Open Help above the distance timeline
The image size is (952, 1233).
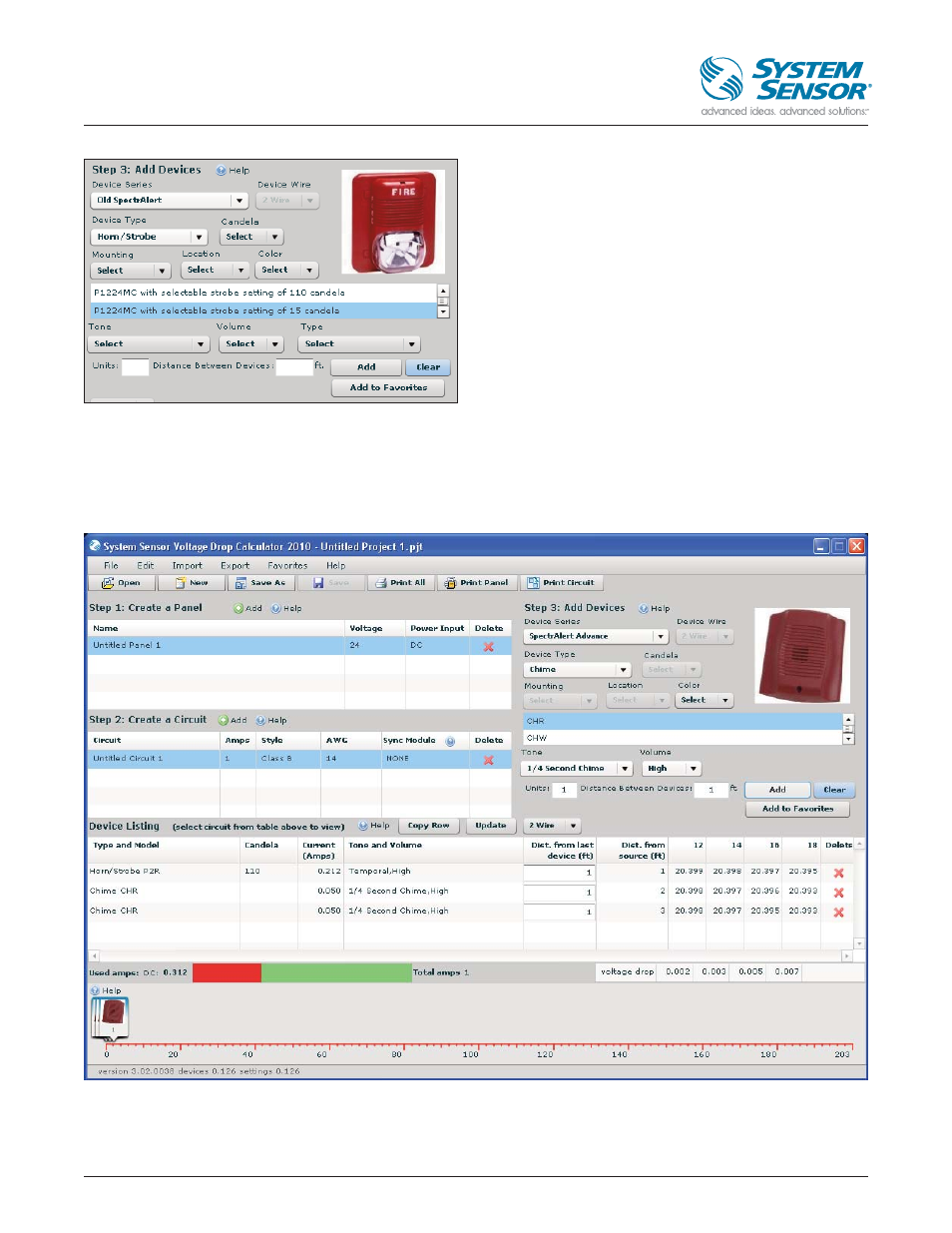click(x=106, y=990)
